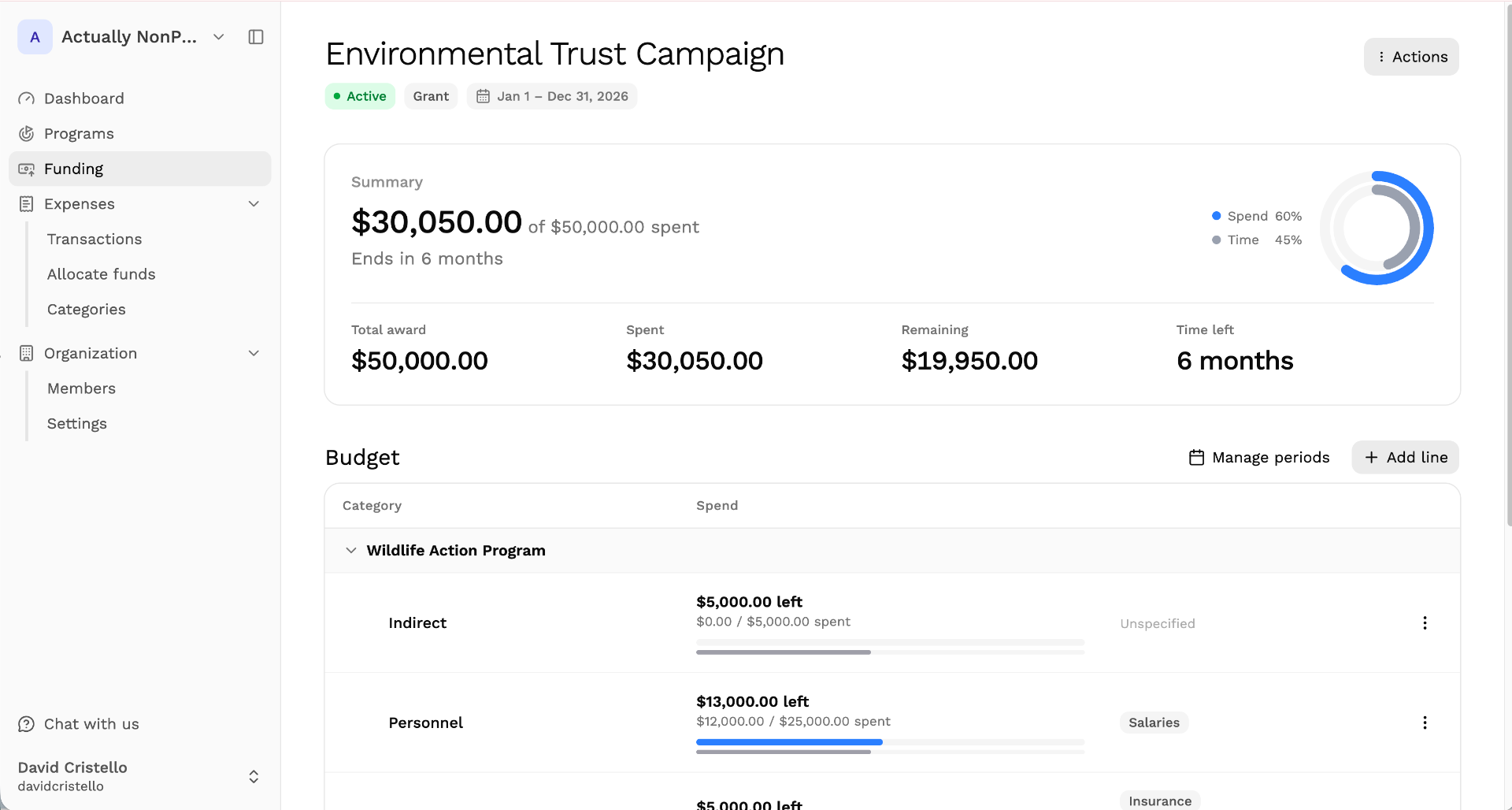The height and width of the screenshot is (810, 1512).
Task: Click the $50,000.00 Total award value
Action: point(420,361)
